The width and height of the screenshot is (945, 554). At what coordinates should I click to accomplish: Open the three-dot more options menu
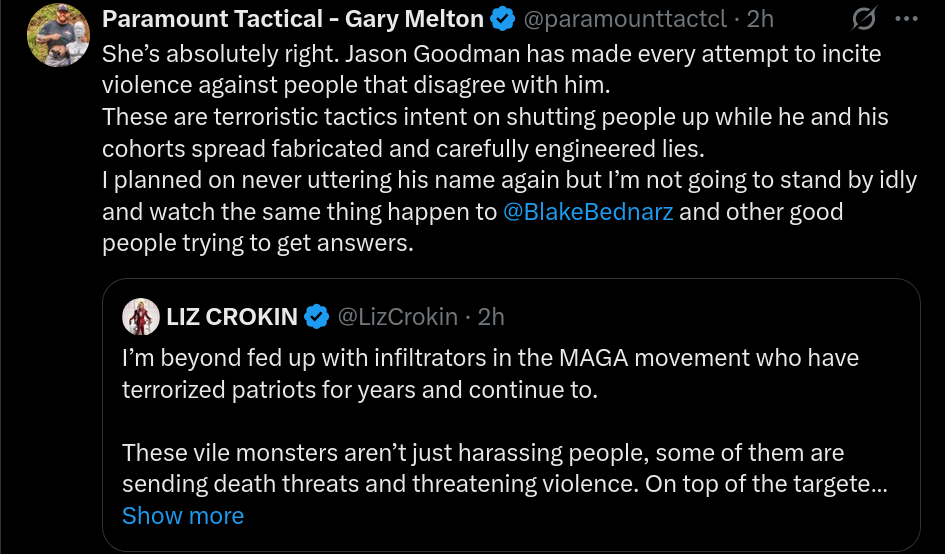(x=906, y=19)
